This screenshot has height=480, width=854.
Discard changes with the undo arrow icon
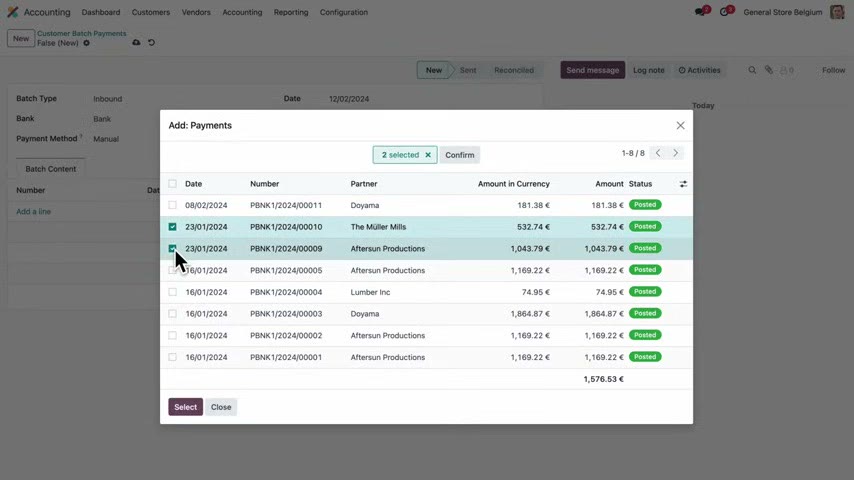tap(151, 42)
